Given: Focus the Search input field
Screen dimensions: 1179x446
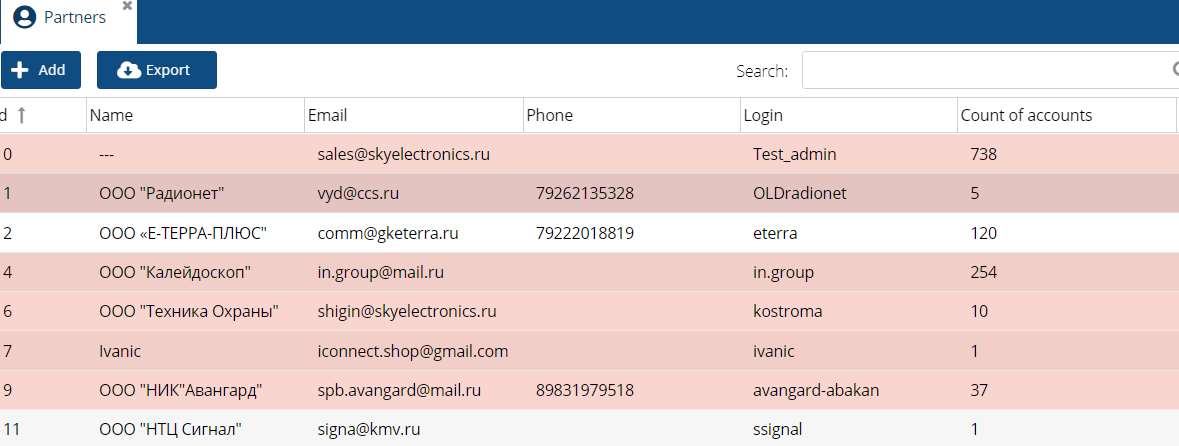Looking at the screenshot, I should click(990, 70).
